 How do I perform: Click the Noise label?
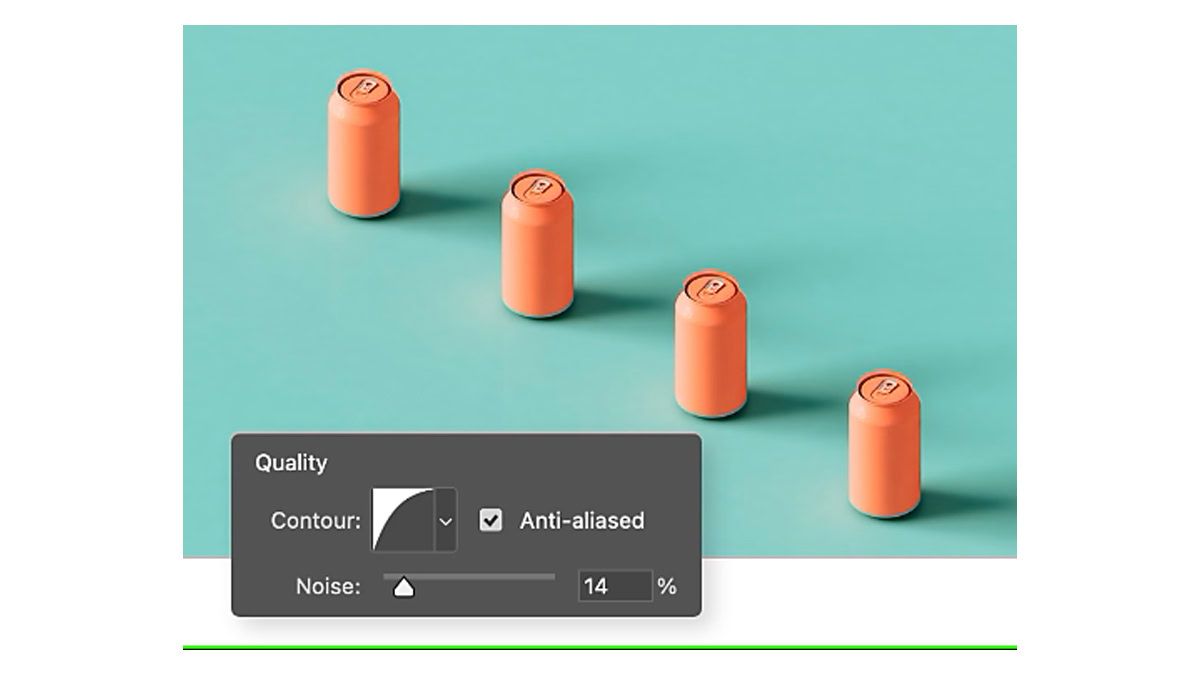click(x=328, y=587)
